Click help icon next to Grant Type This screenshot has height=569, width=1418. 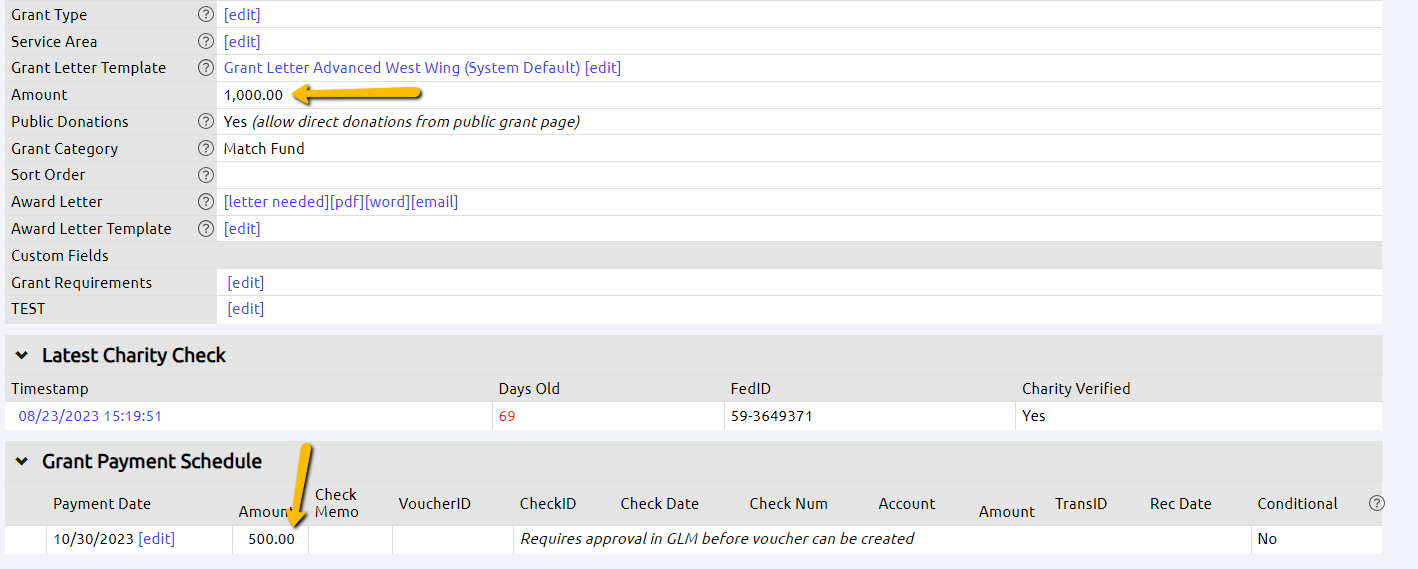pos(206,15)
